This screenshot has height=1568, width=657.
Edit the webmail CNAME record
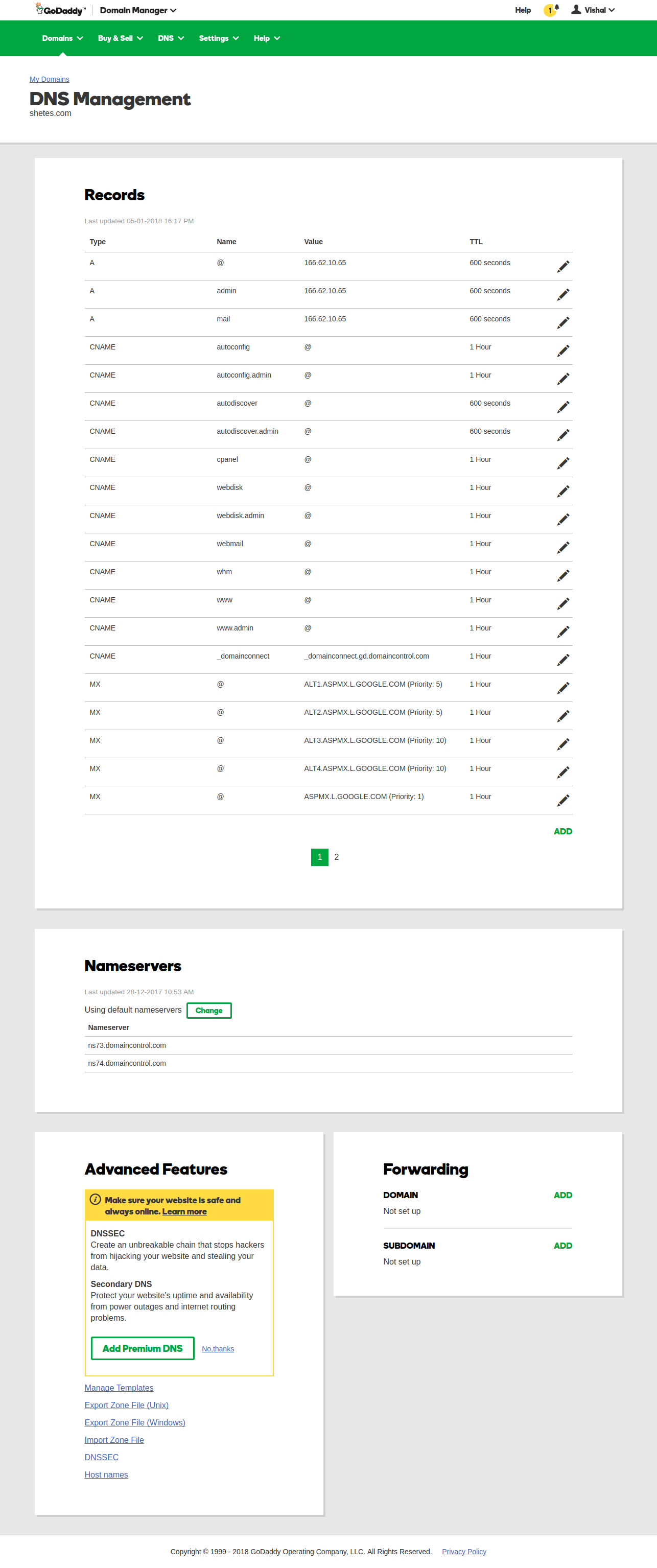562,547
